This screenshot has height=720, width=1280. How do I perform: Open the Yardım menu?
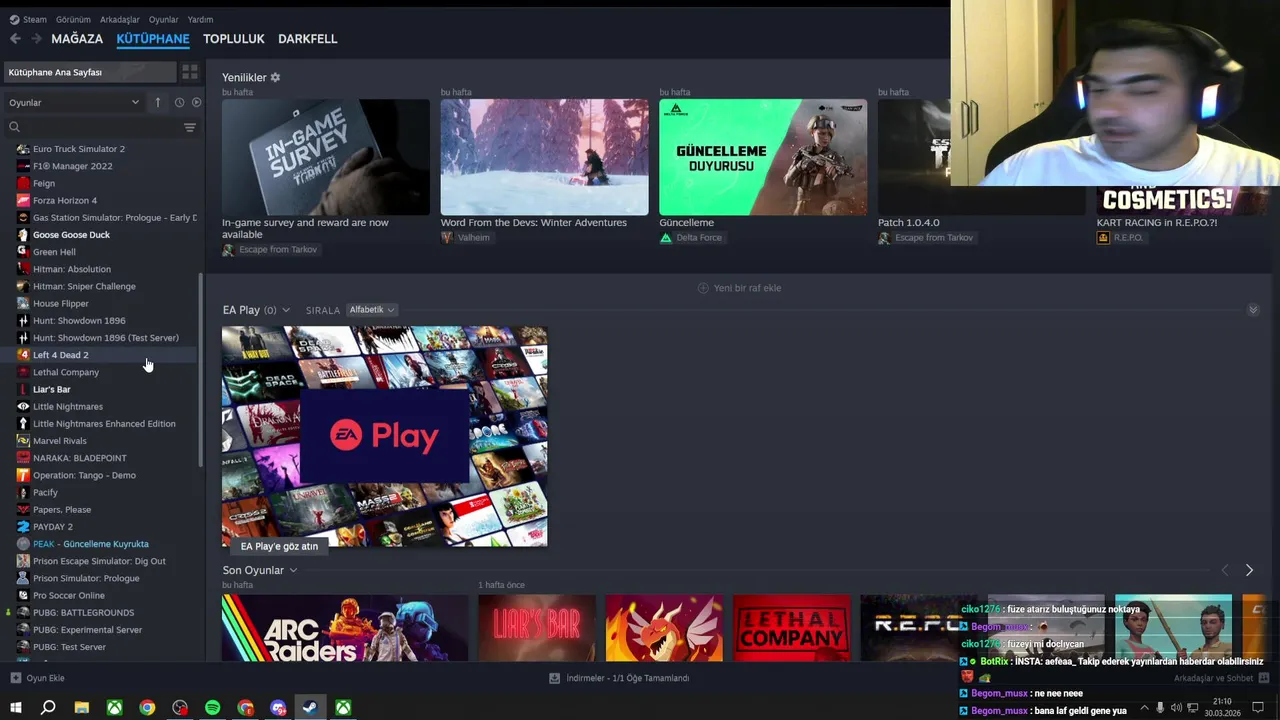tap(200, 19)
